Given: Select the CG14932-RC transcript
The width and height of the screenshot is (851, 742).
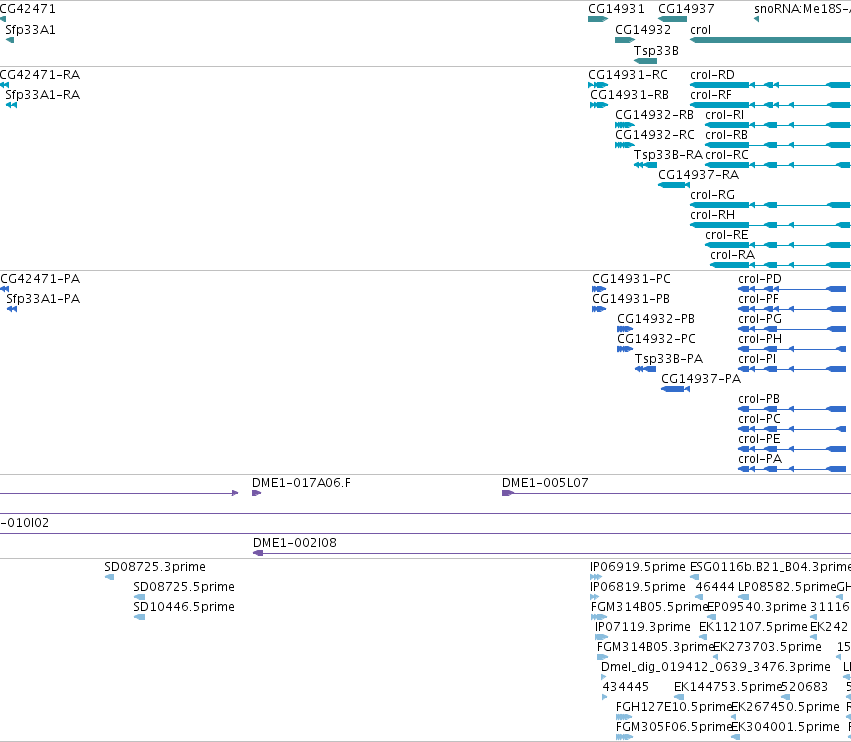Looking at the screenshot, I should click(625, 145).
